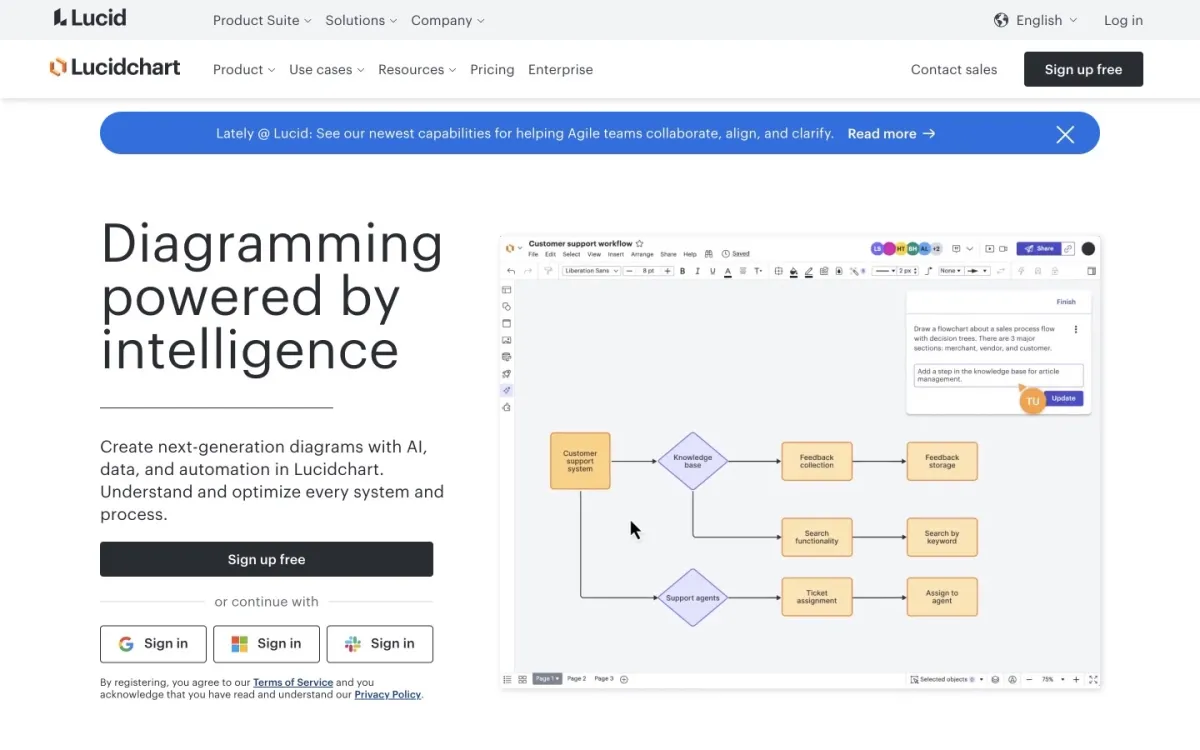Open the Terms of Service link
This screenshot has height=750, width=1200.
(x=293, y=682)
